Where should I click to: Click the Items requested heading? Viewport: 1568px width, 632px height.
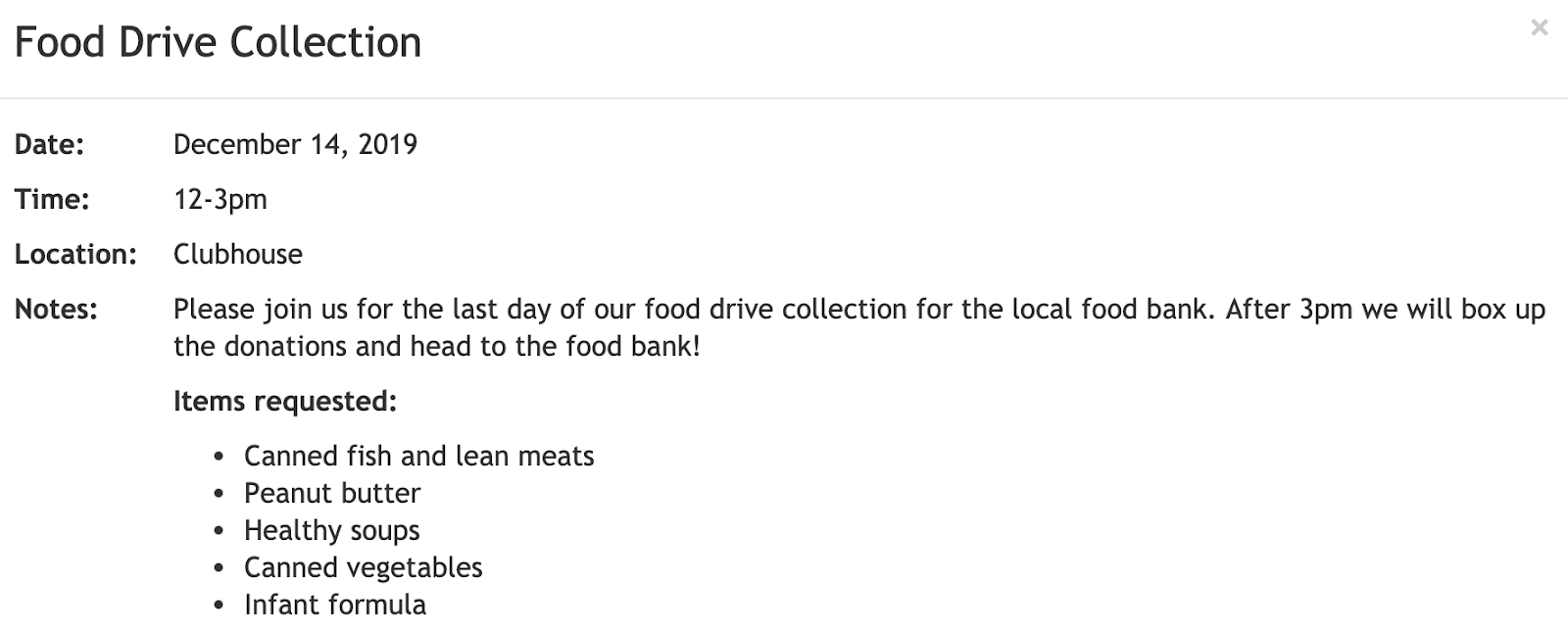coord(284,402)
